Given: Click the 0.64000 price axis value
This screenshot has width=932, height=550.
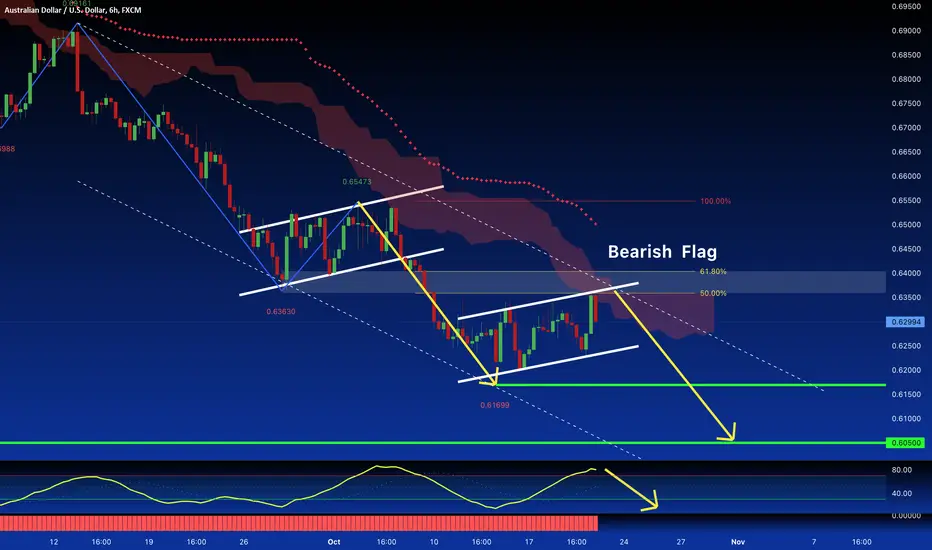Looking at the screenshot, I should tap(906, 273).
